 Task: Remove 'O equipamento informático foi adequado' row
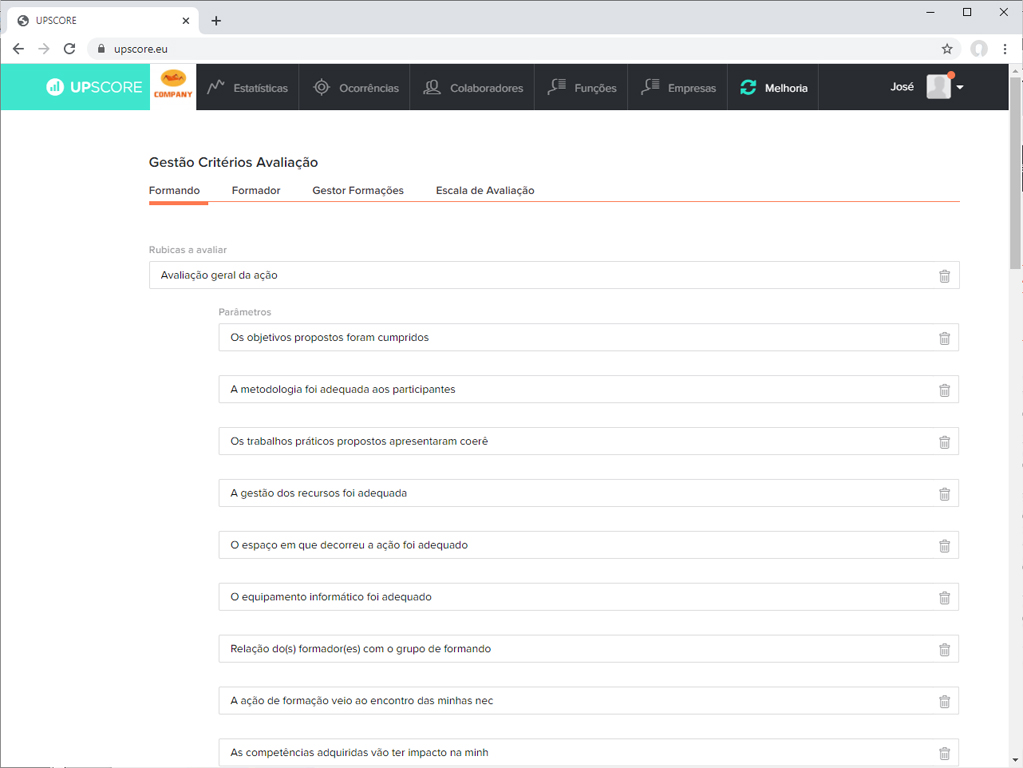(944, 598)
